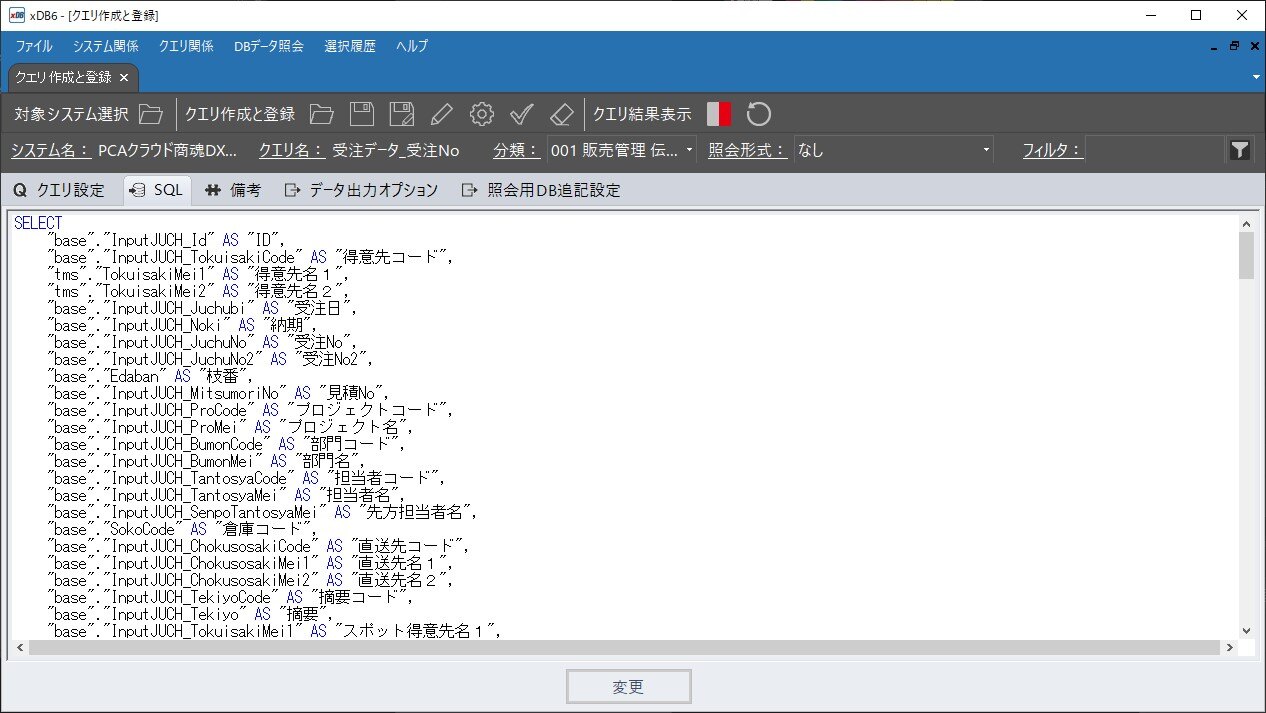Switch to the 備考 tab
The height and width of the screenshot is (713, 1266).
coord(233,190)
